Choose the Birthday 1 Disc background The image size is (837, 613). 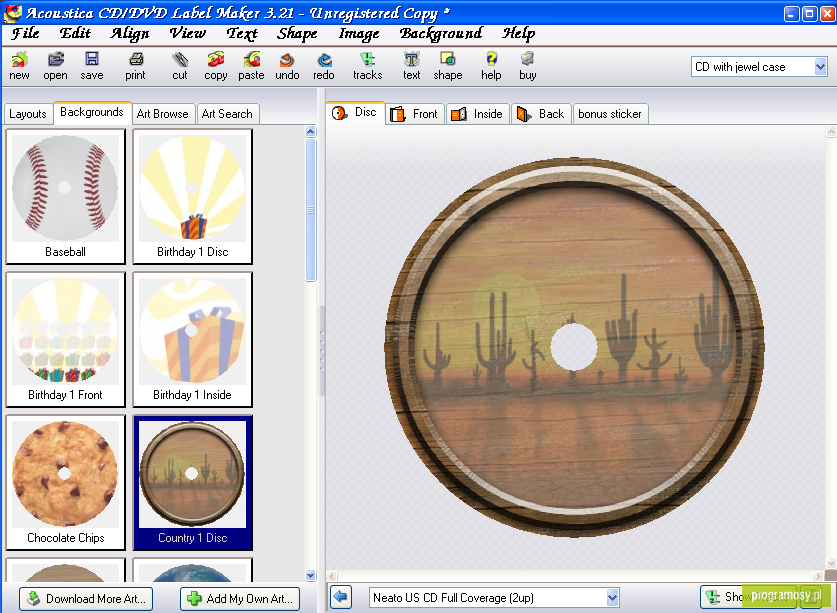tap(192, 196)
